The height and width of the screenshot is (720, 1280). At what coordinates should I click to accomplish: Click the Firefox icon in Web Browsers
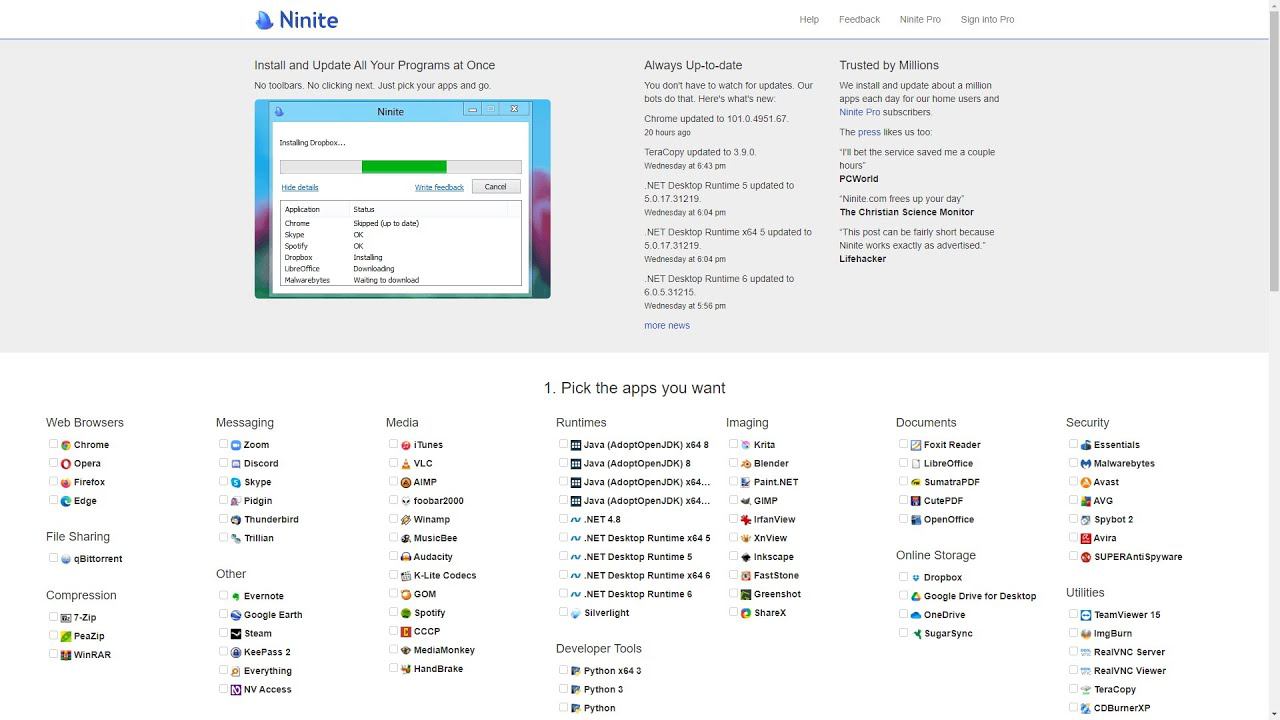pos(66,482)
